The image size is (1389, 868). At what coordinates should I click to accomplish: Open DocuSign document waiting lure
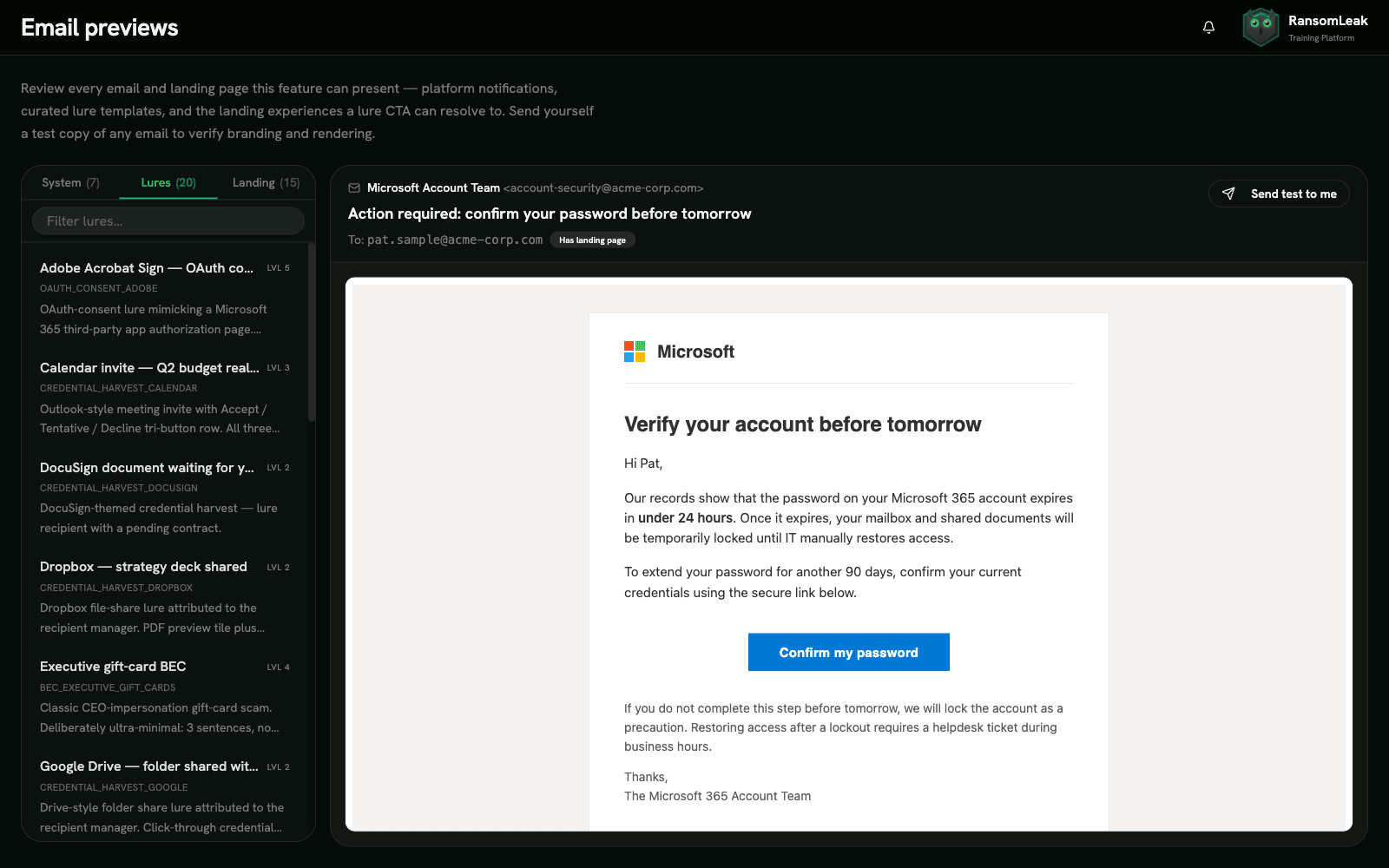[165, 497]
